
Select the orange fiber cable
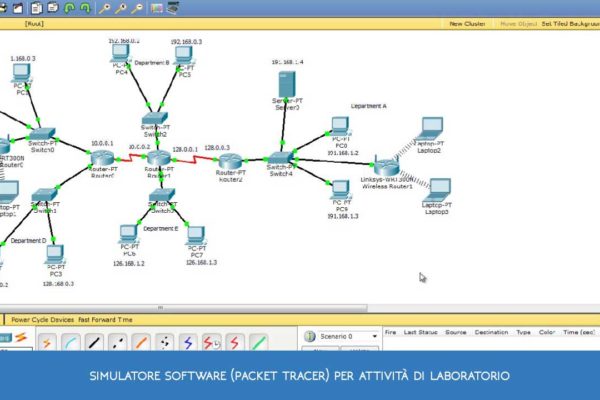click(x=141, y=342)
